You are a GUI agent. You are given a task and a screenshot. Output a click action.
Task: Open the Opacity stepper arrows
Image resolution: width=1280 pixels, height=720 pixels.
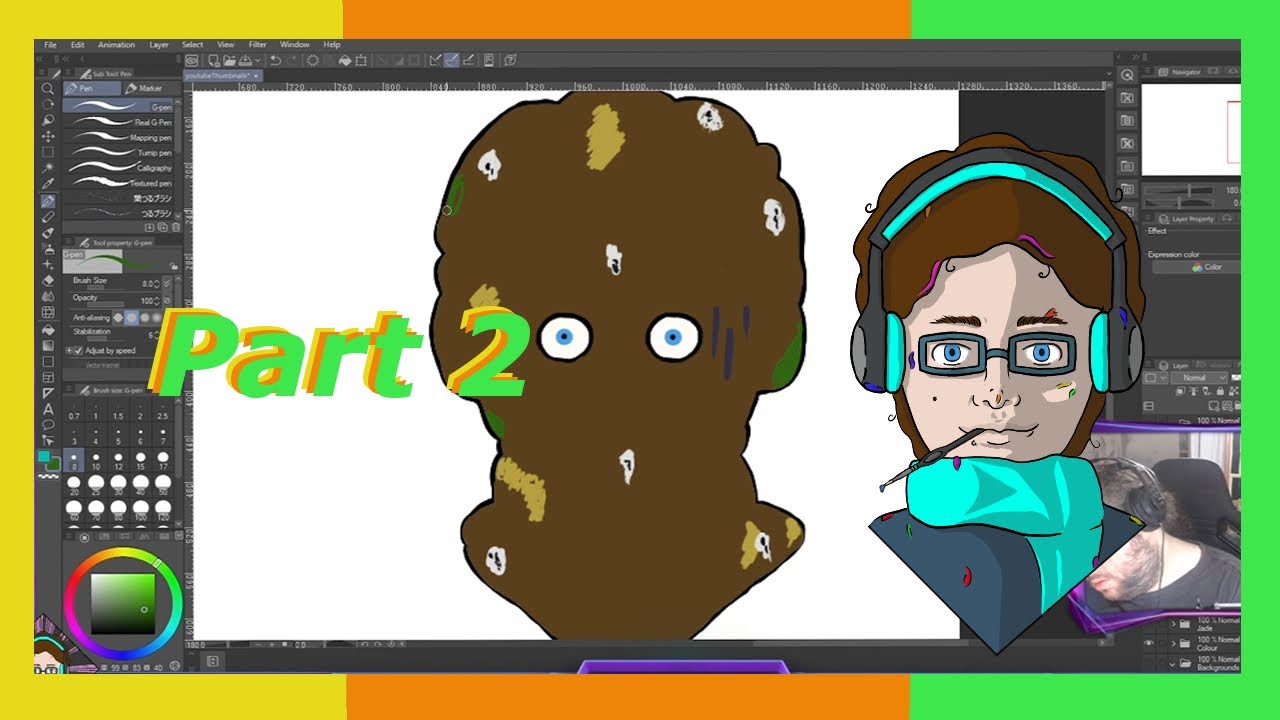click(156, 300)
